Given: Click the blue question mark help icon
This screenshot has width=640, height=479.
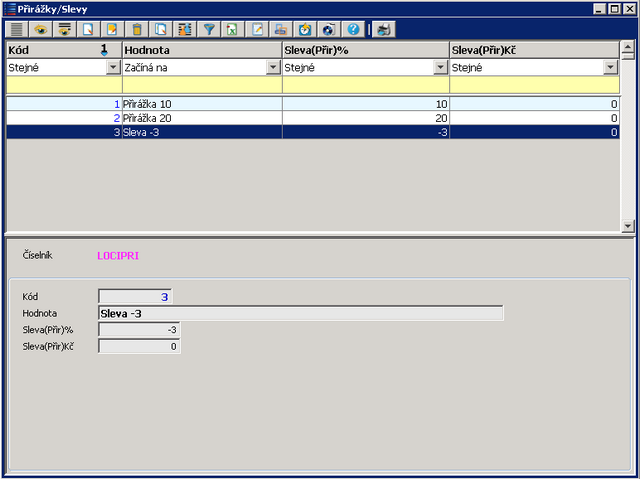Looking at the screenshot, I should (353, 29).
